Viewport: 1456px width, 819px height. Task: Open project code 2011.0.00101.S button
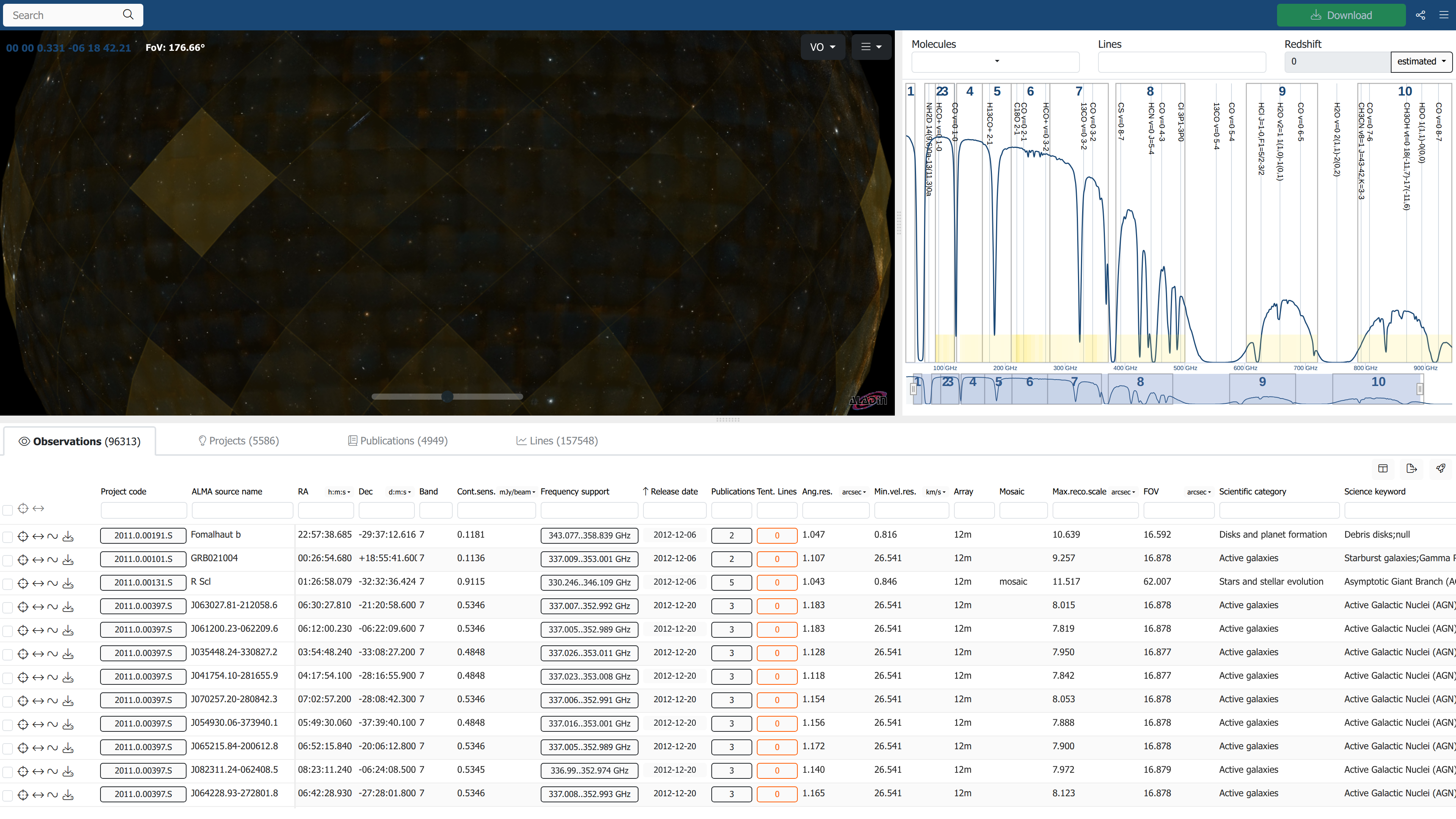pos(143,559)
